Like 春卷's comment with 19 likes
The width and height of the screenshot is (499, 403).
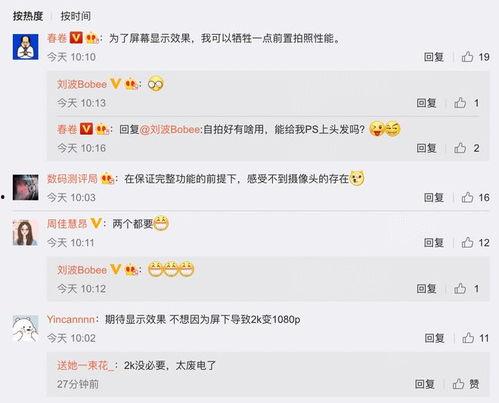tap(467, 57)
